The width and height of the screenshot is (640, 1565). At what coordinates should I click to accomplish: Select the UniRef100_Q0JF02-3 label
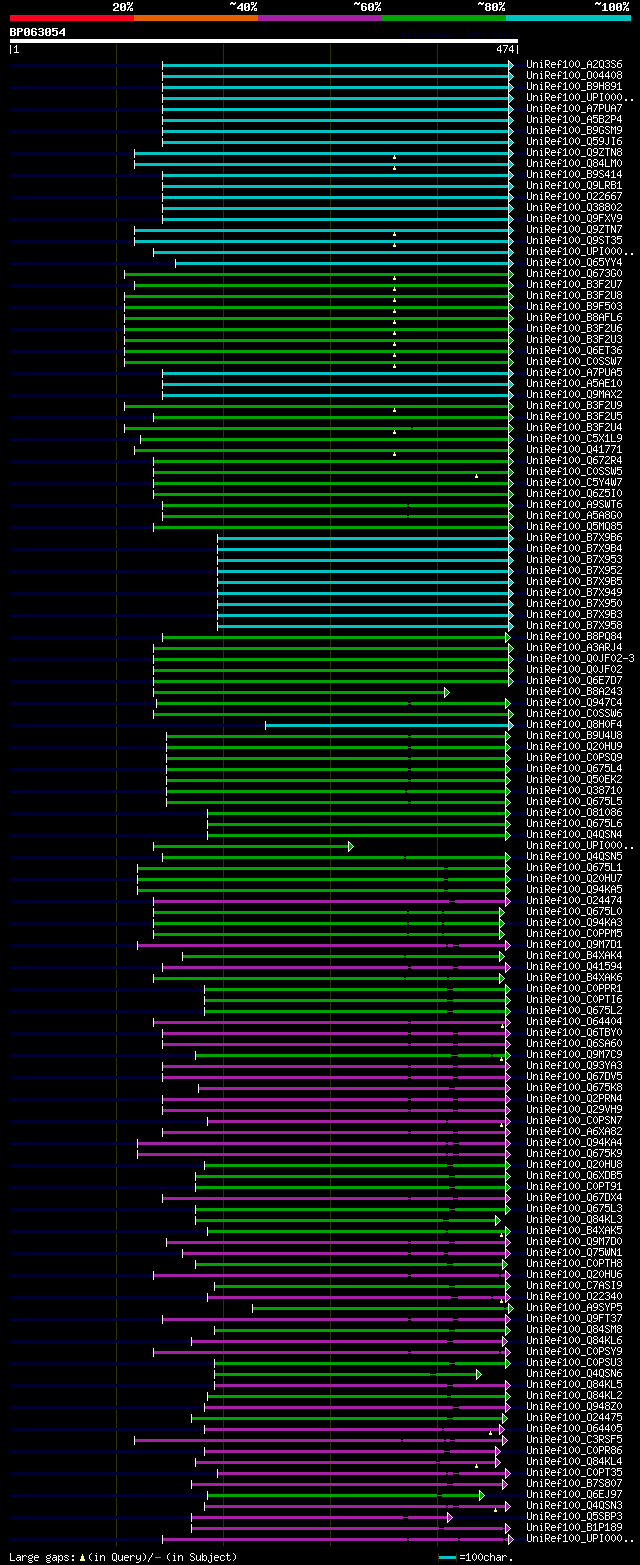click(581, 658)
